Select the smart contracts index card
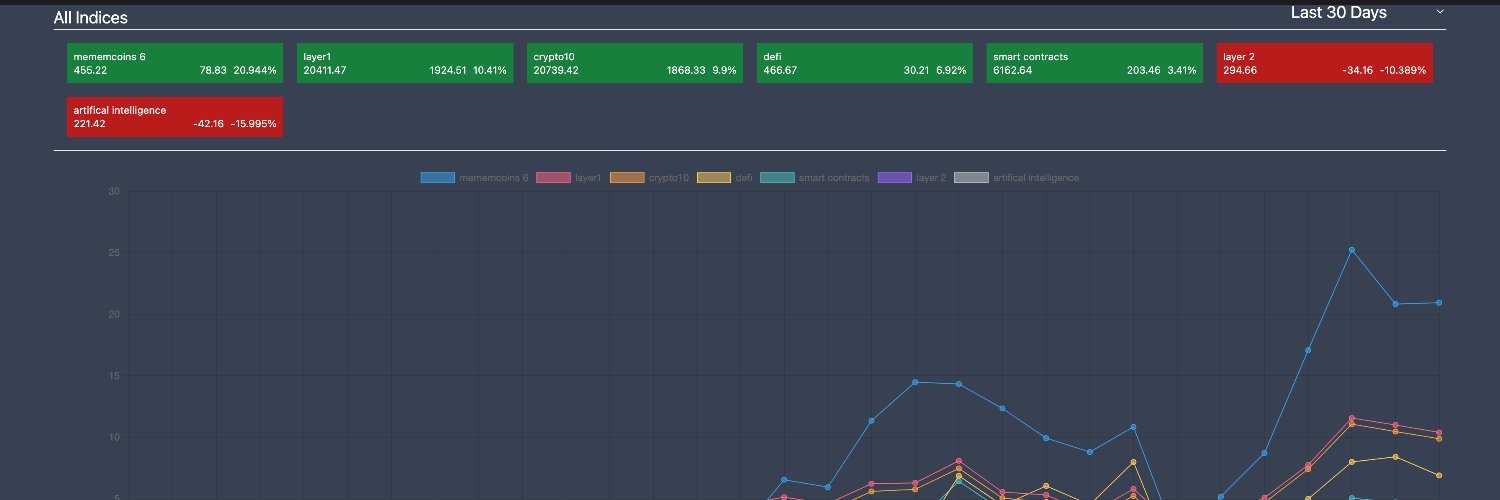This screenshot has height=500, width=1500. click(x=1095, y=63)
